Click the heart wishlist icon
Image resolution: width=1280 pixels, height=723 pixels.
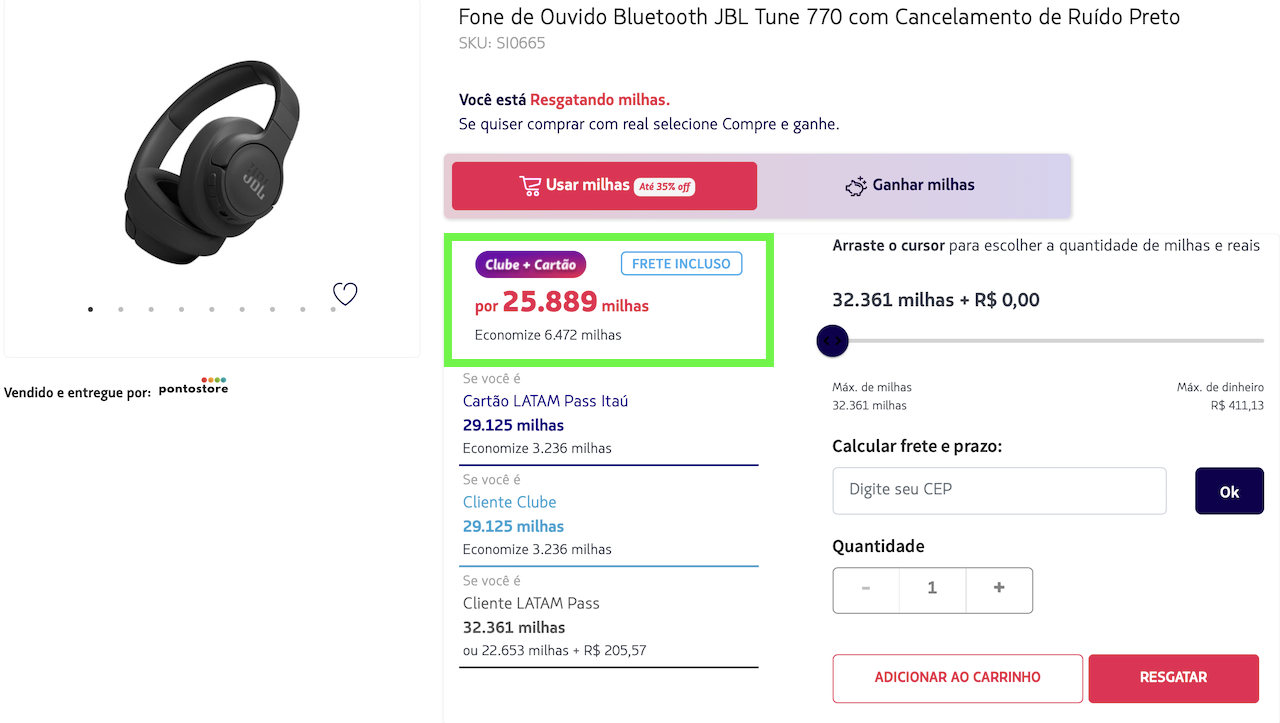[x=345, y=294]
